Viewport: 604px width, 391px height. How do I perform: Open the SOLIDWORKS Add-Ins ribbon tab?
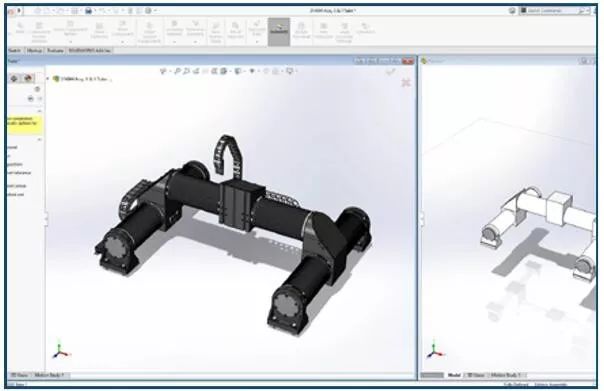point(90,50)
